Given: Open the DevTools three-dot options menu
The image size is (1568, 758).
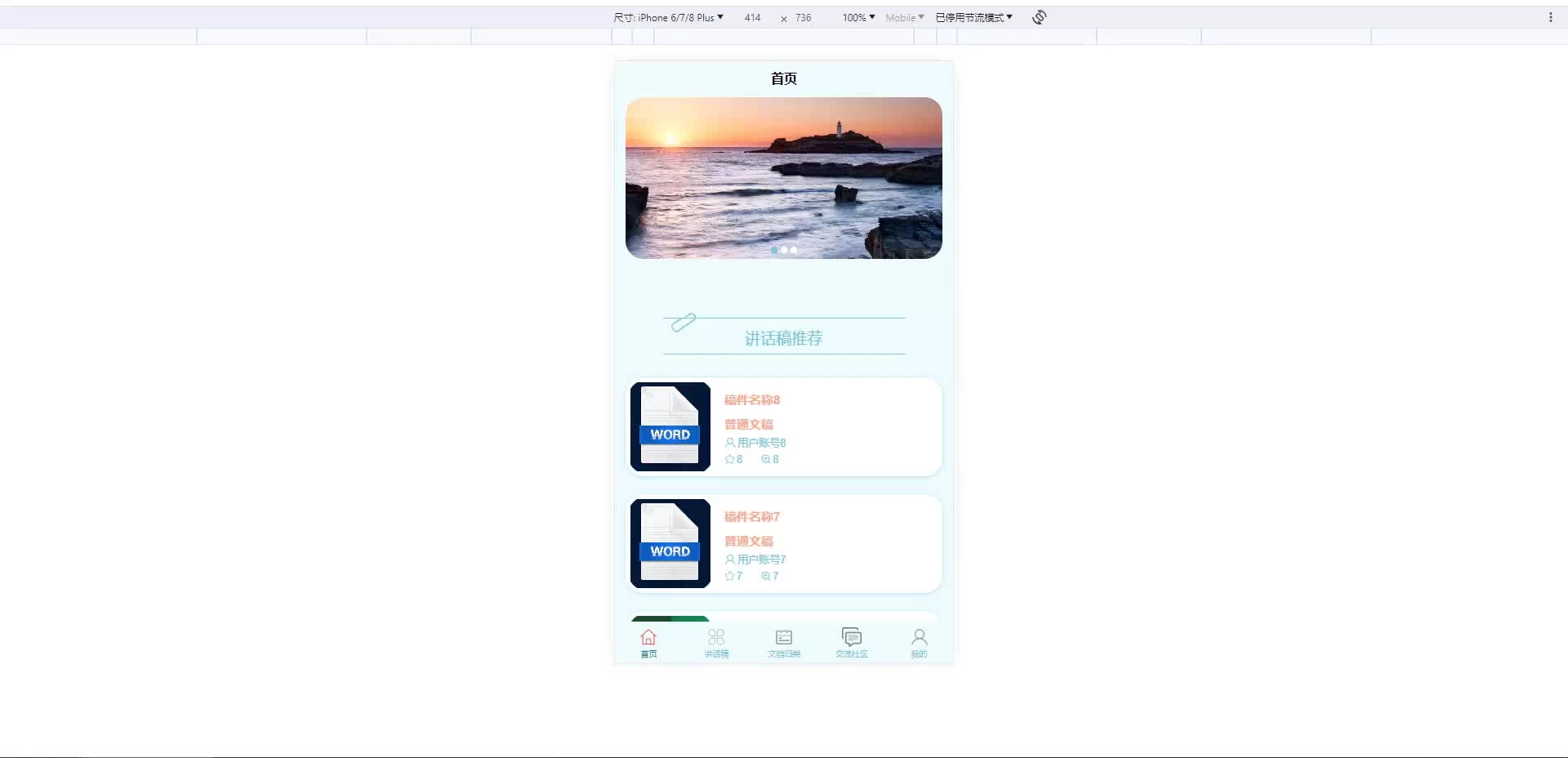Looking at the screenshot, I should (1550, 17).
